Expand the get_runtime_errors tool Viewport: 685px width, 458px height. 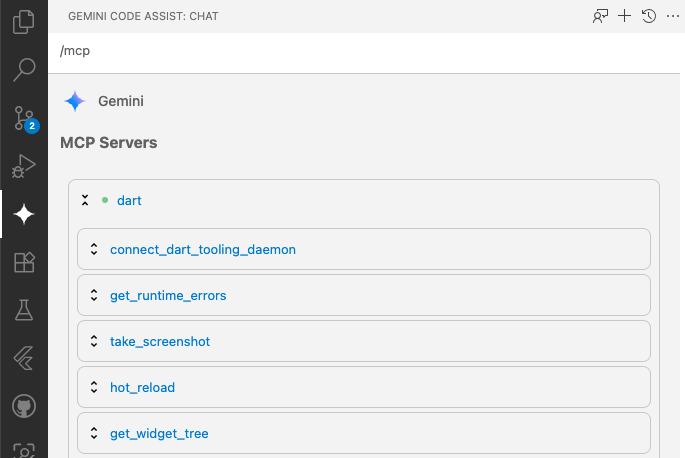(94, 295)
